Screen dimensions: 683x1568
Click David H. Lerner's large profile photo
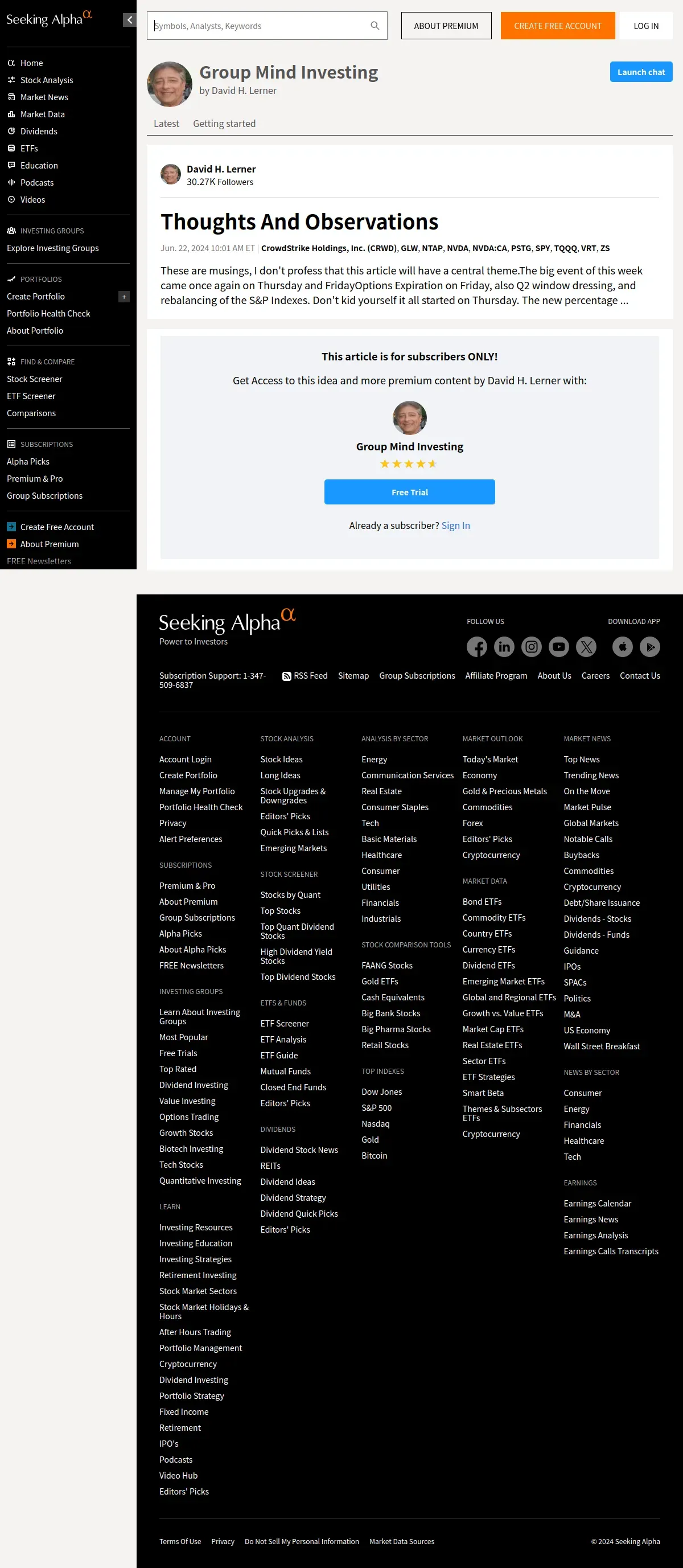170,84
